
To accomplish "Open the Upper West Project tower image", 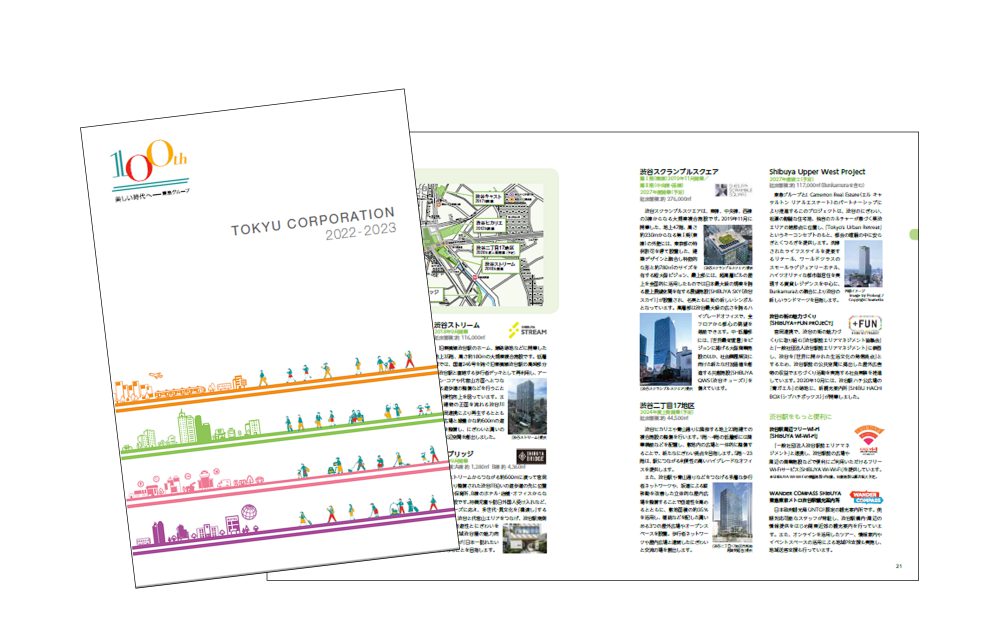I will 863,263.
